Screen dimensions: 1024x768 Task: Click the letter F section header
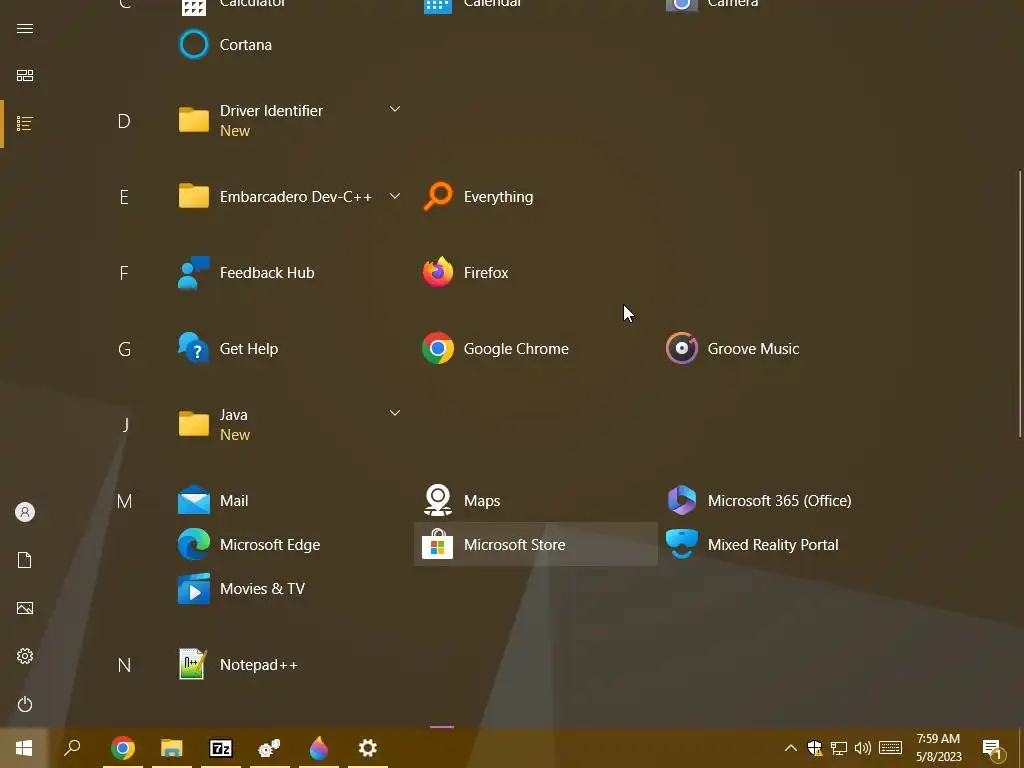(124, 272)
